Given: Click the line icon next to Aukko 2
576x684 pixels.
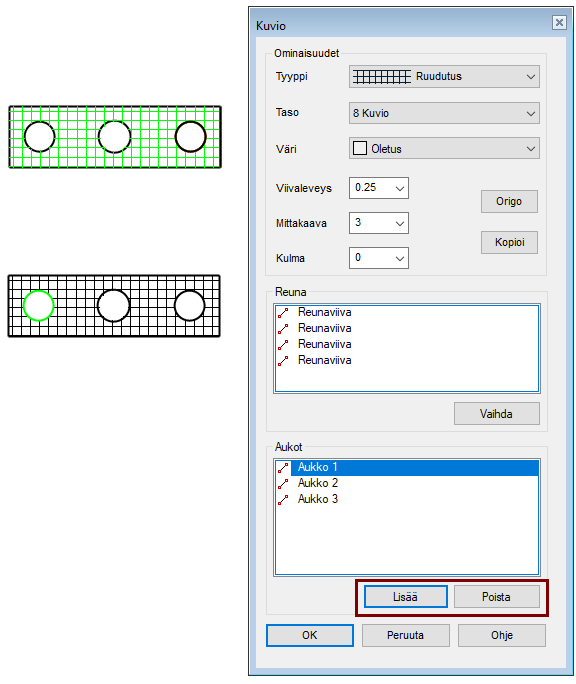Looking at the screenshot, I should [283, 484].
